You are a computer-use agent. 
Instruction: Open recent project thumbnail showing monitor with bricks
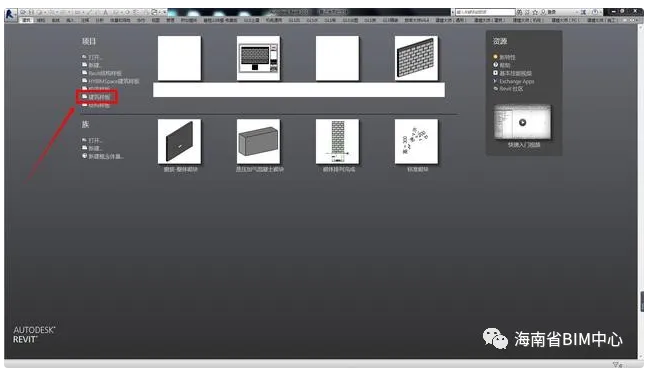coord(258,58)
